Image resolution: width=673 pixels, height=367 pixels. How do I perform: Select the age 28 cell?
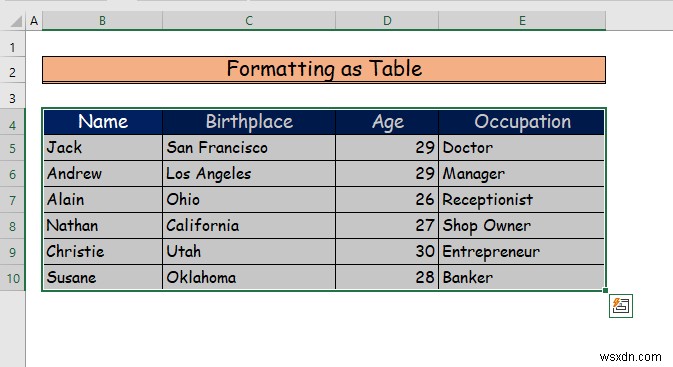coord(387,277)
